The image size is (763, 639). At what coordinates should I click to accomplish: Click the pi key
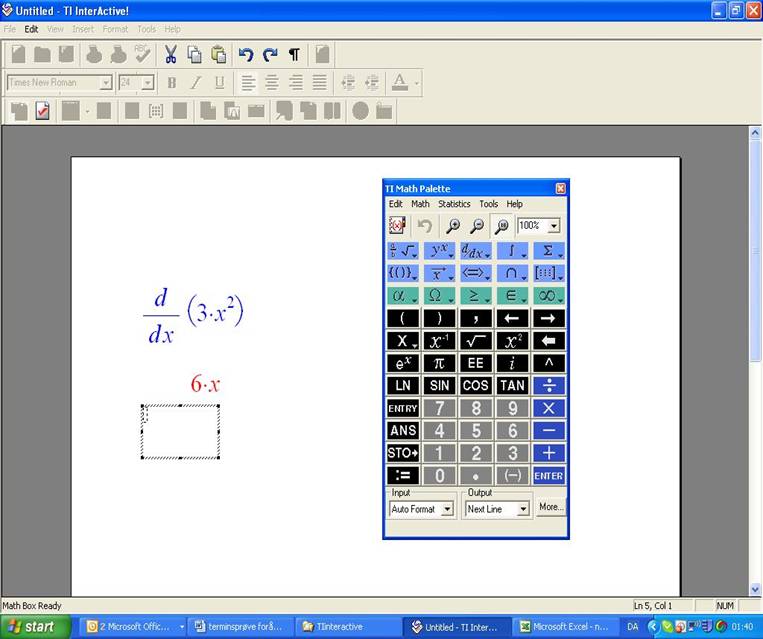pos(439,363)
